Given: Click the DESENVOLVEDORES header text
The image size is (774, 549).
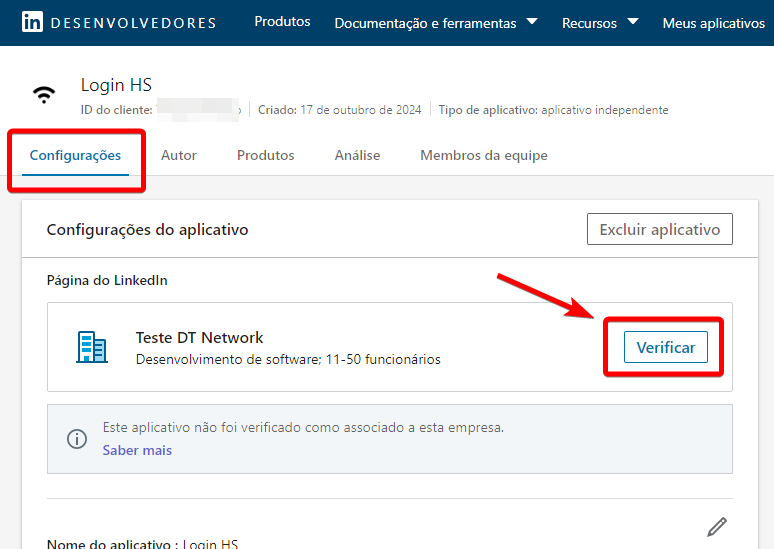Looking at the screenshot, I should [133, 23].
